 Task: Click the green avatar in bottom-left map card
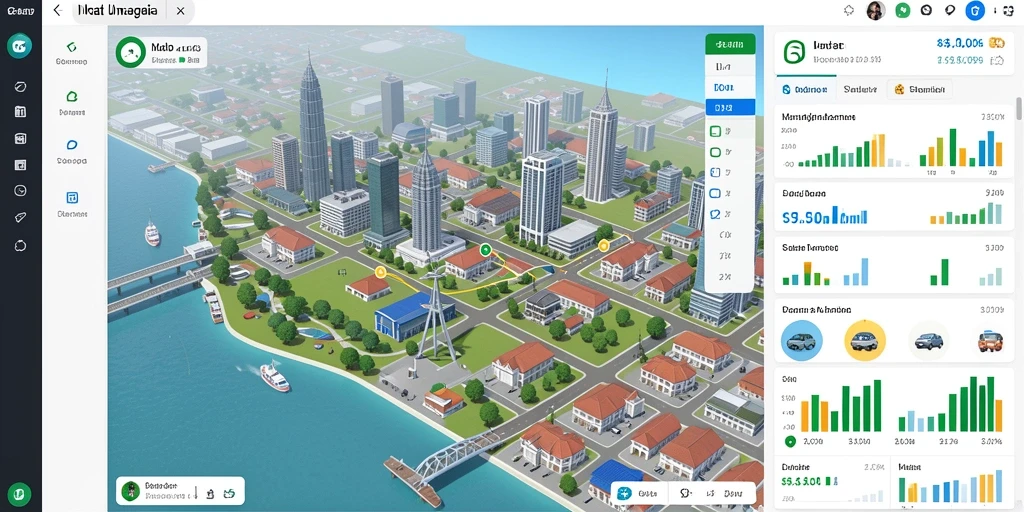[x=131, y=491]
